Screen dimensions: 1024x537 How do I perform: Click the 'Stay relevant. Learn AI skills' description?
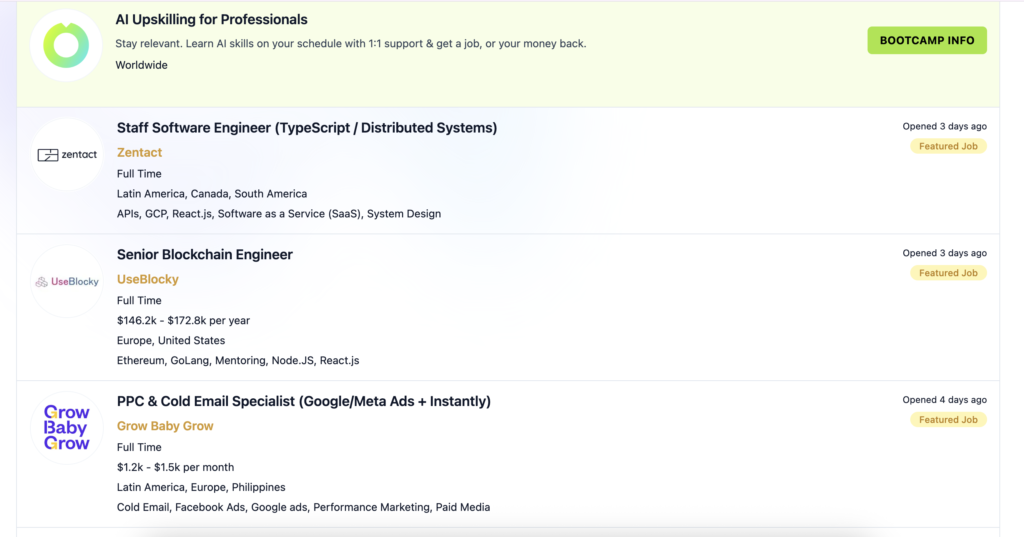click(351, 44)
